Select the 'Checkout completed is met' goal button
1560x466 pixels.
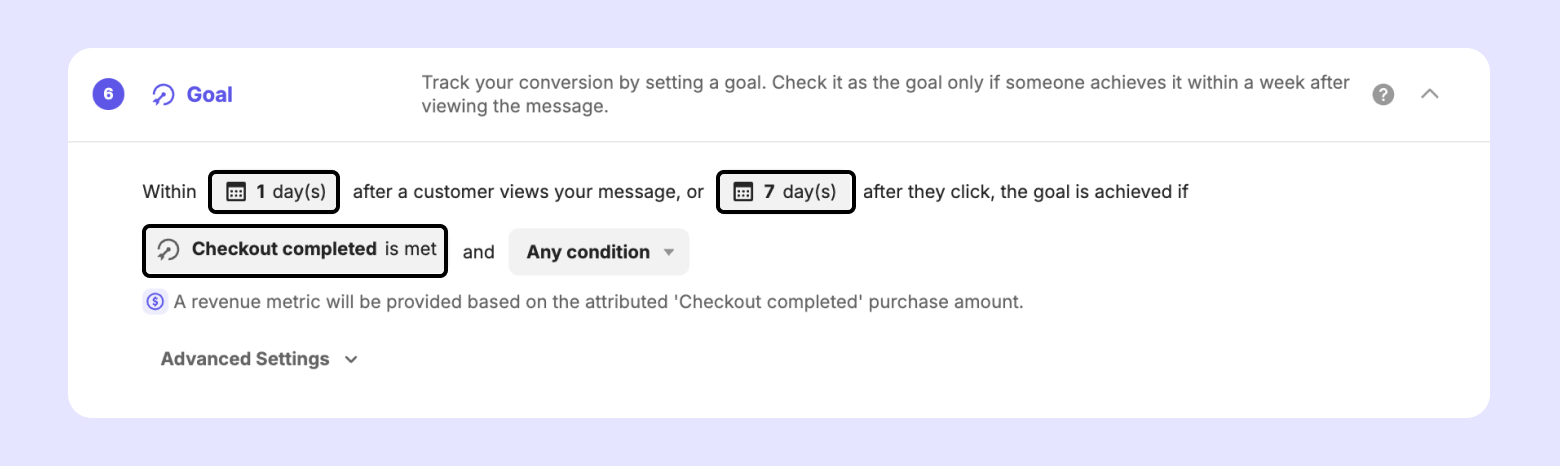coord(296,250)
